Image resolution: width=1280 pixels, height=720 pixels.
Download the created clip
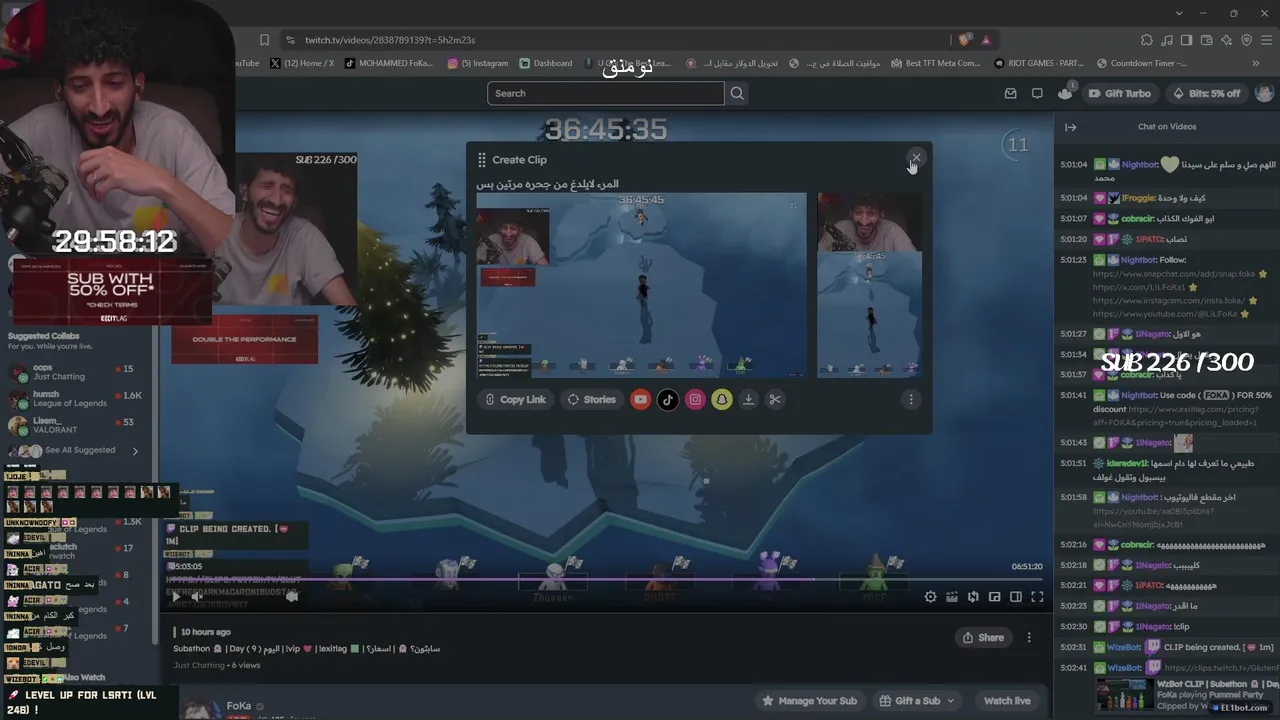pos(748,399)
